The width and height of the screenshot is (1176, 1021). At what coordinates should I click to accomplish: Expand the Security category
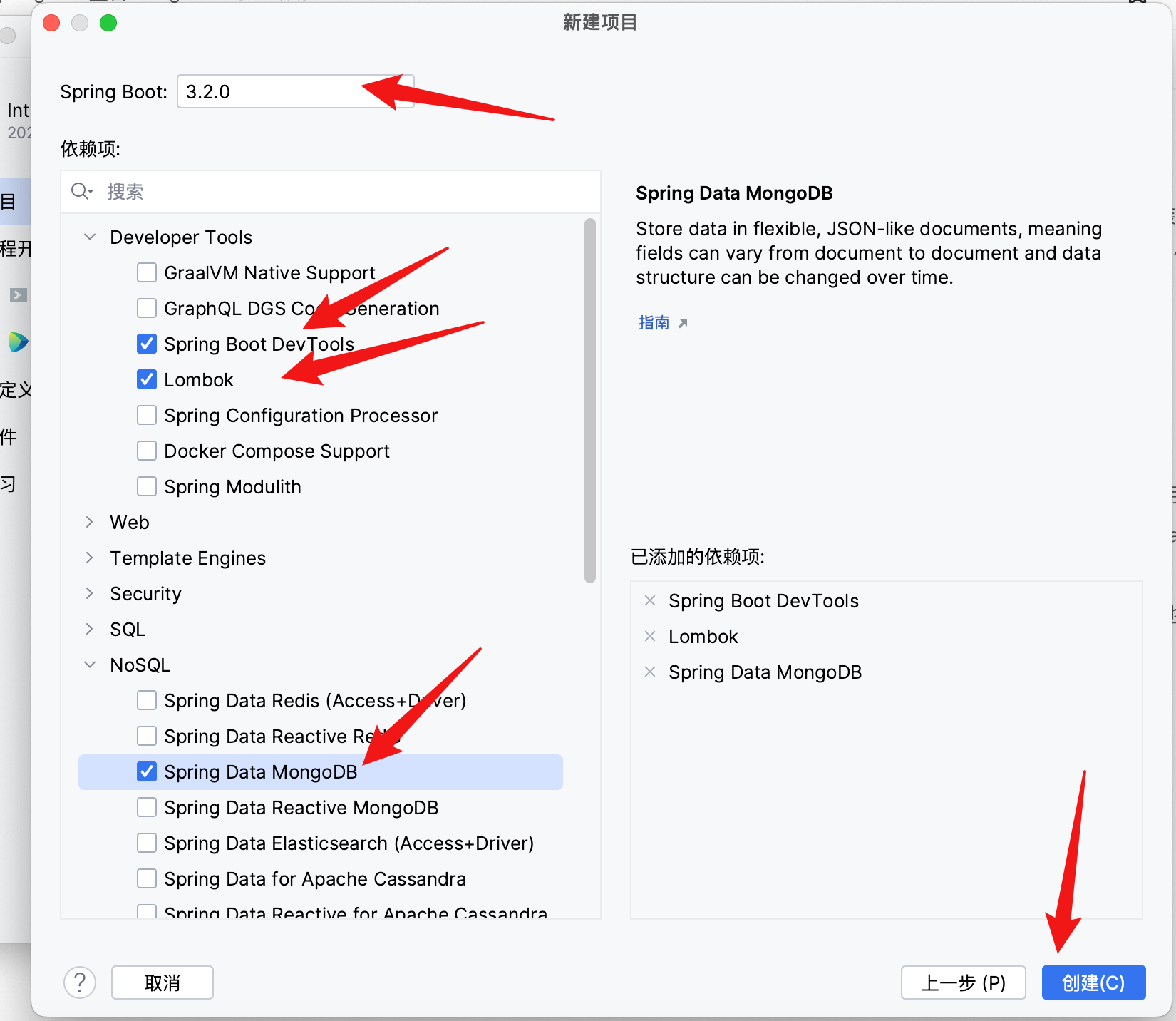pos(90,593)
